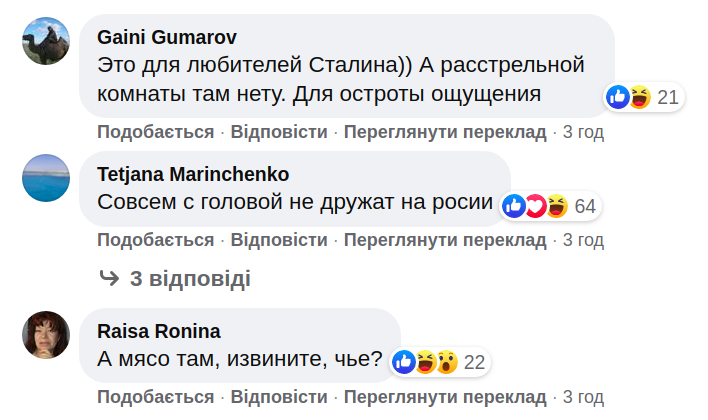Click the laughing emoji on Tetjana Marinchenko's comment

point(555,206)
